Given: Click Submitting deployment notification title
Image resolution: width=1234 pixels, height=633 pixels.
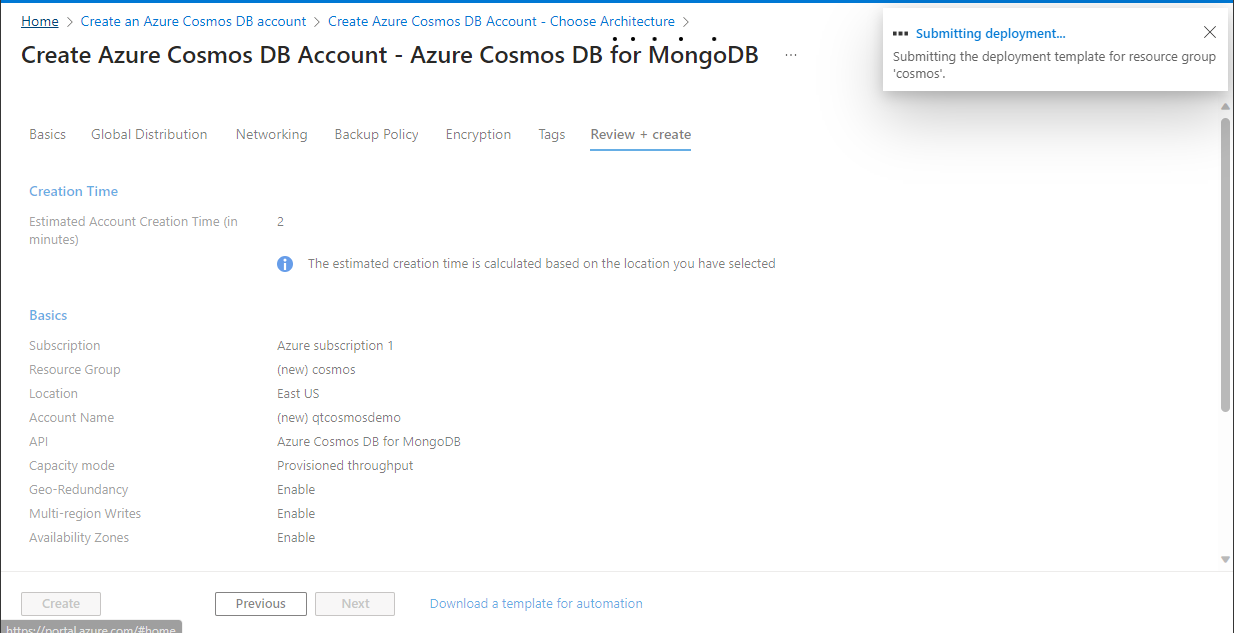Looking at the screenshot, I should point(991,33).
